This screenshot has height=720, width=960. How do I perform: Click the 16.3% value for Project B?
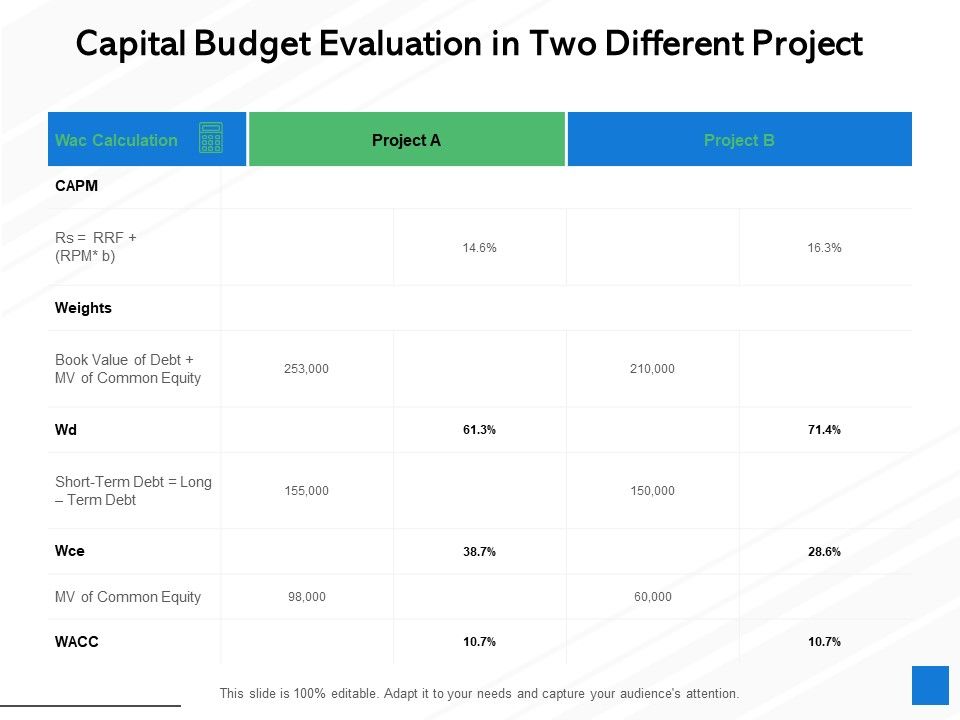[824, 248]
